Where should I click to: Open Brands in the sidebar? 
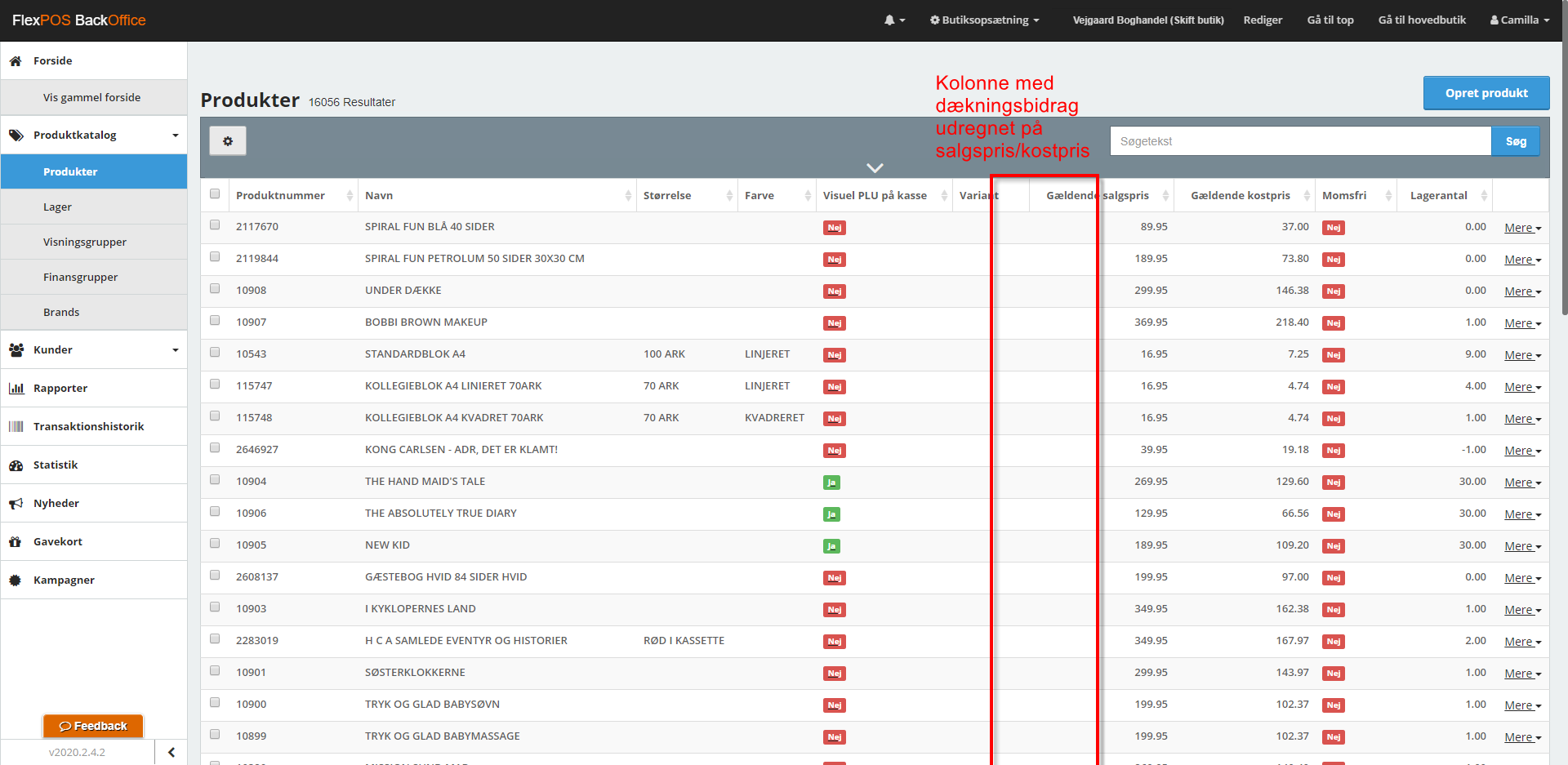[94, 313]
